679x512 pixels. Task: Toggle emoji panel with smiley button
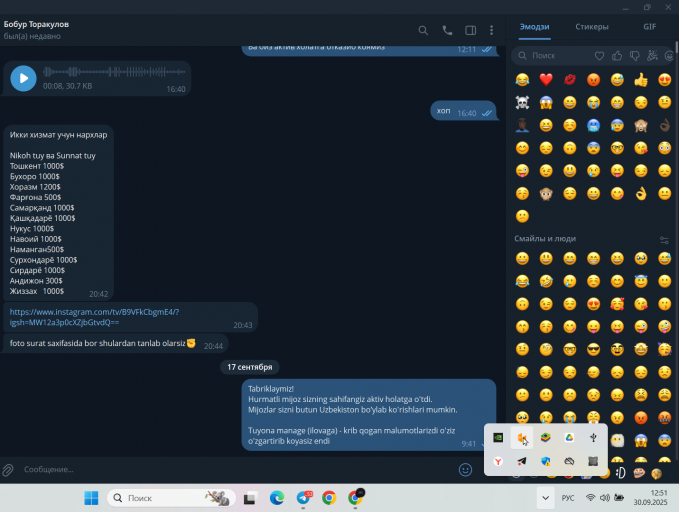(465, 470)
